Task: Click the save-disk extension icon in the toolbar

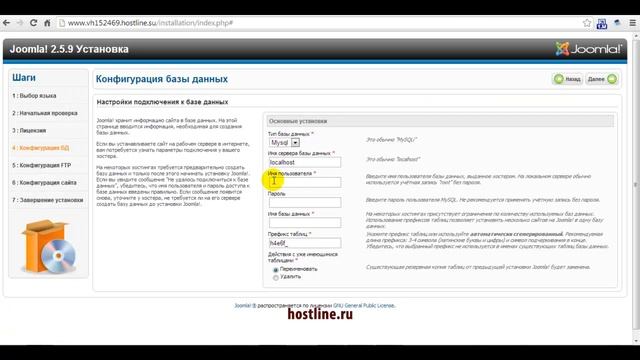Action: [602, 24]
